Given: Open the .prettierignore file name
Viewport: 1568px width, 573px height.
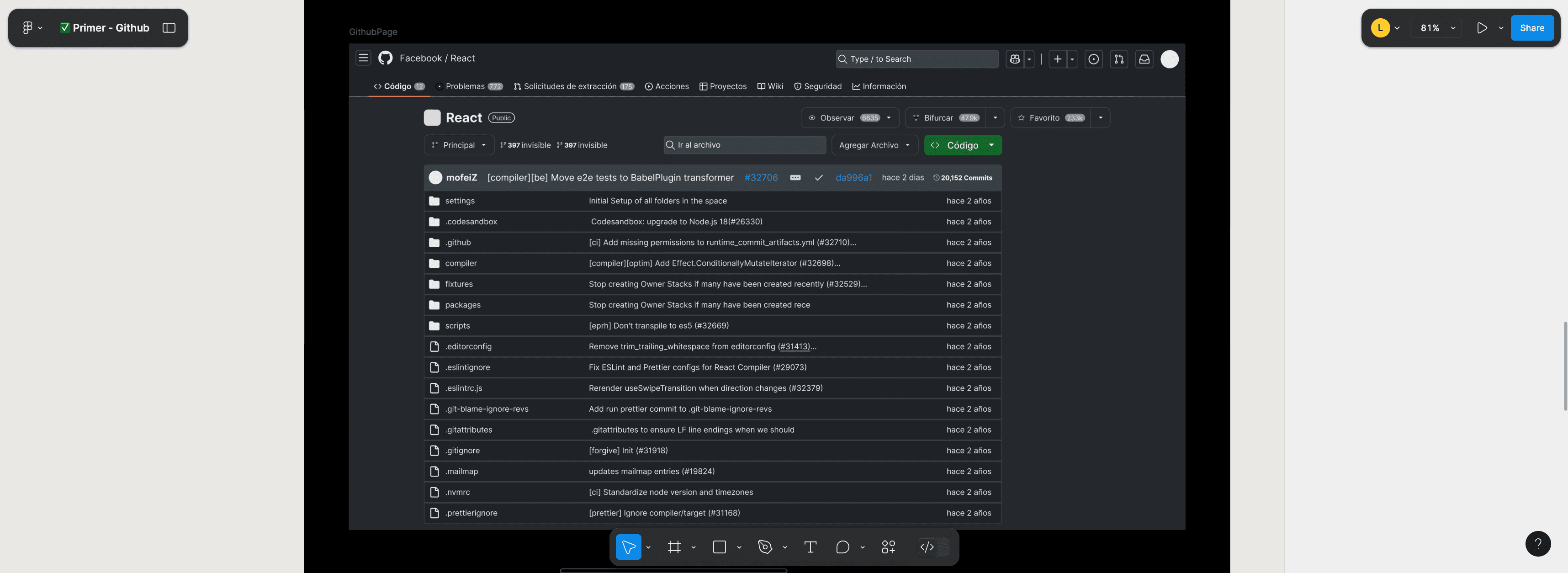Looking at the screenshot, I should (x=471, y=513).
